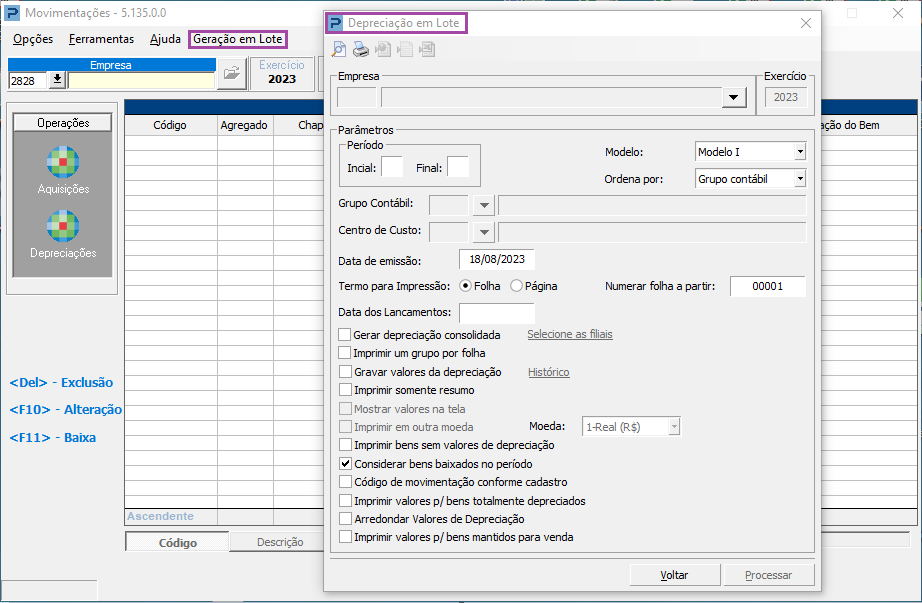922x603 pixels.
Task: Click the Ascendente label below the grid
Action: click(160, 516)
